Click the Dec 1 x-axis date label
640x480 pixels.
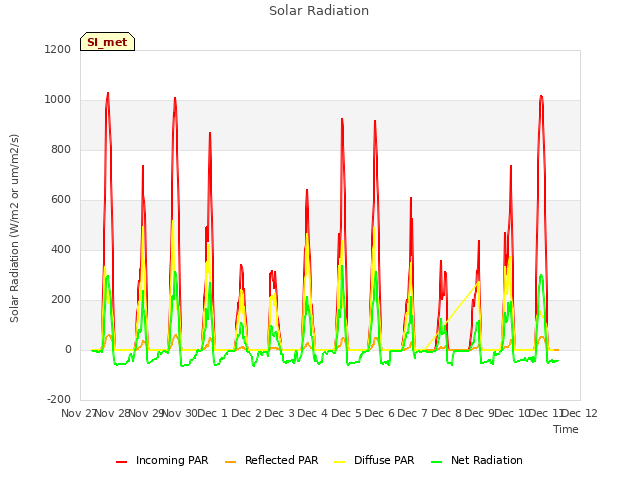[212, 413]
